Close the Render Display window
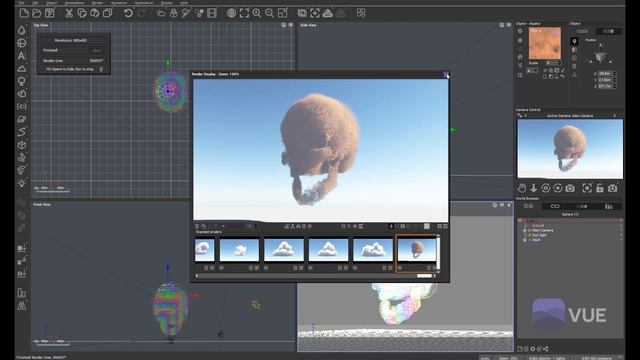 click(446, 74)
